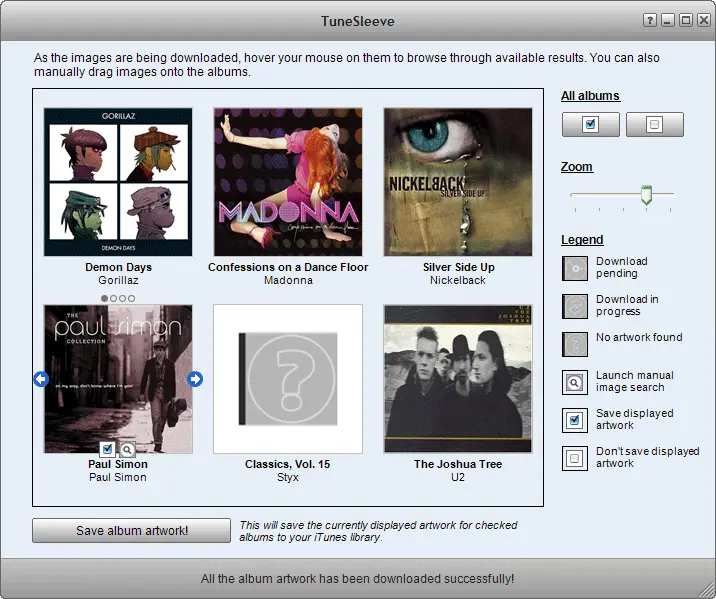Click the Zoom slider handle

646,195
